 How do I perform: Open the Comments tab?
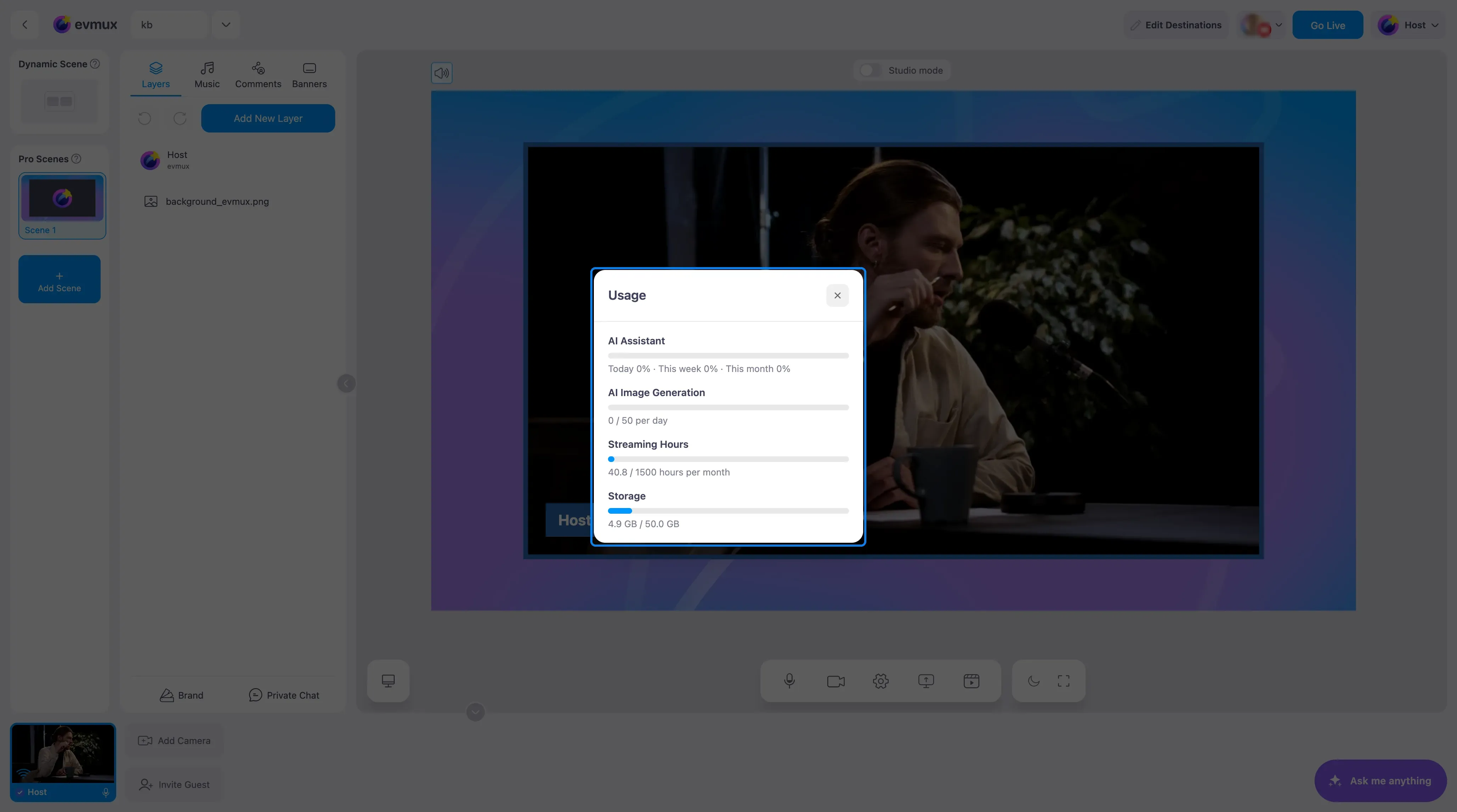pos(258,75)
